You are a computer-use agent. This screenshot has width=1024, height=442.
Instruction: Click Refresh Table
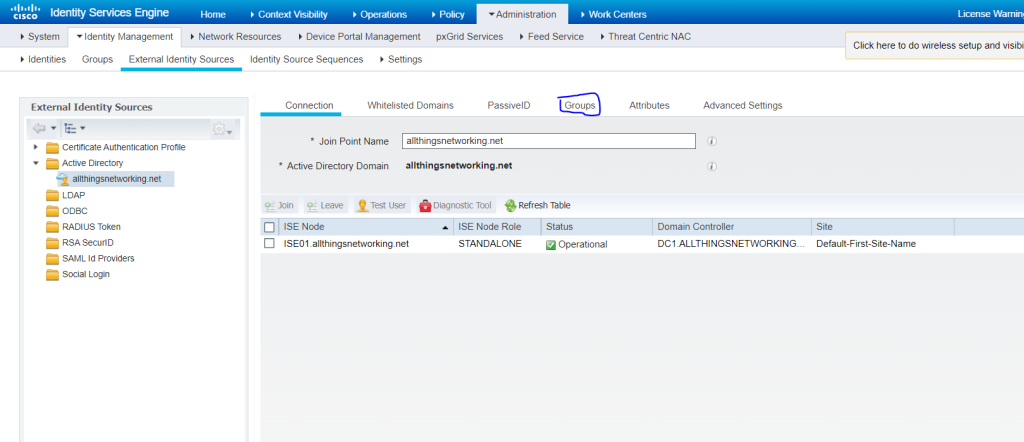(538, 206)
